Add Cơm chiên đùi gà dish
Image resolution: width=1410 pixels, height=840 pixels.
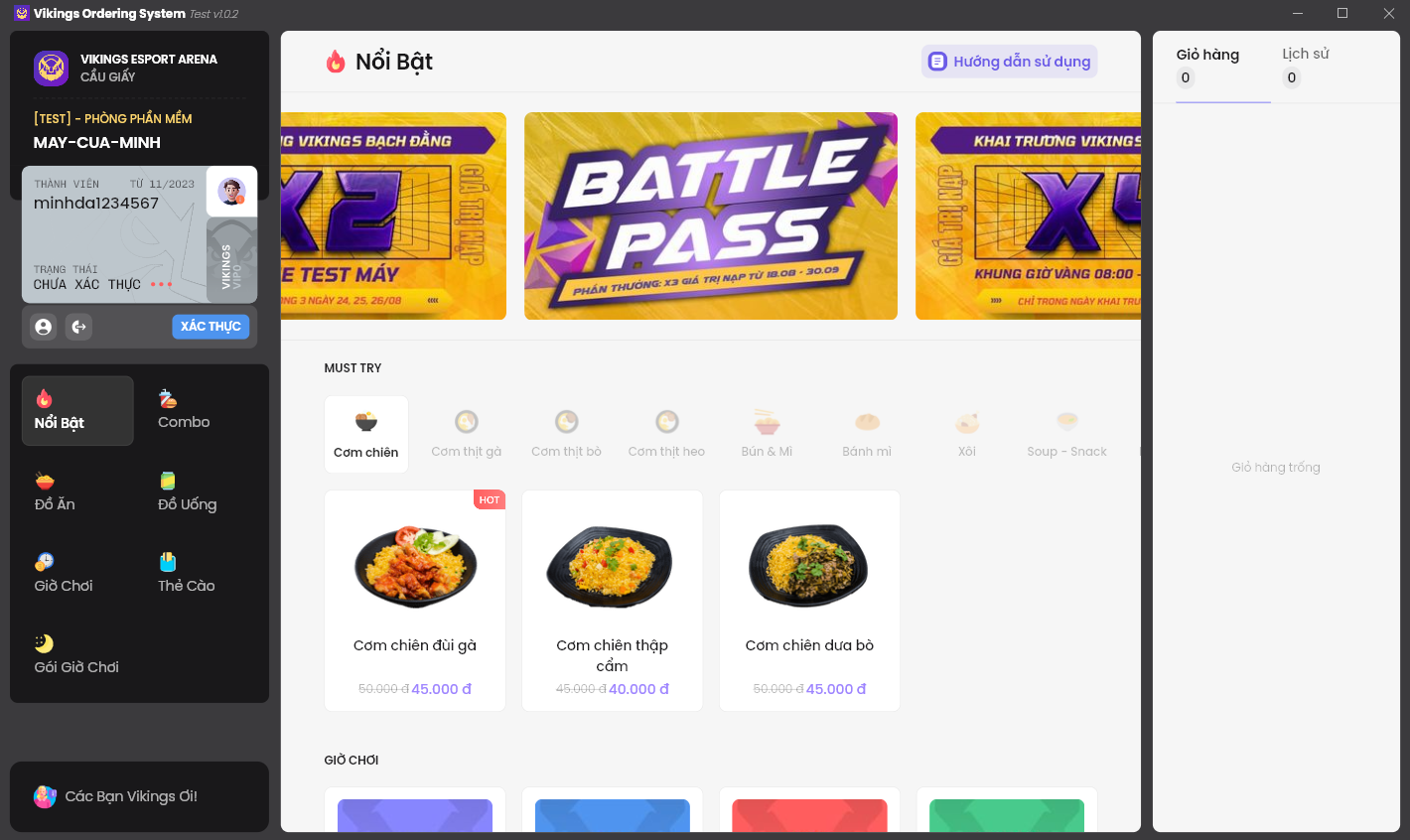415,601
